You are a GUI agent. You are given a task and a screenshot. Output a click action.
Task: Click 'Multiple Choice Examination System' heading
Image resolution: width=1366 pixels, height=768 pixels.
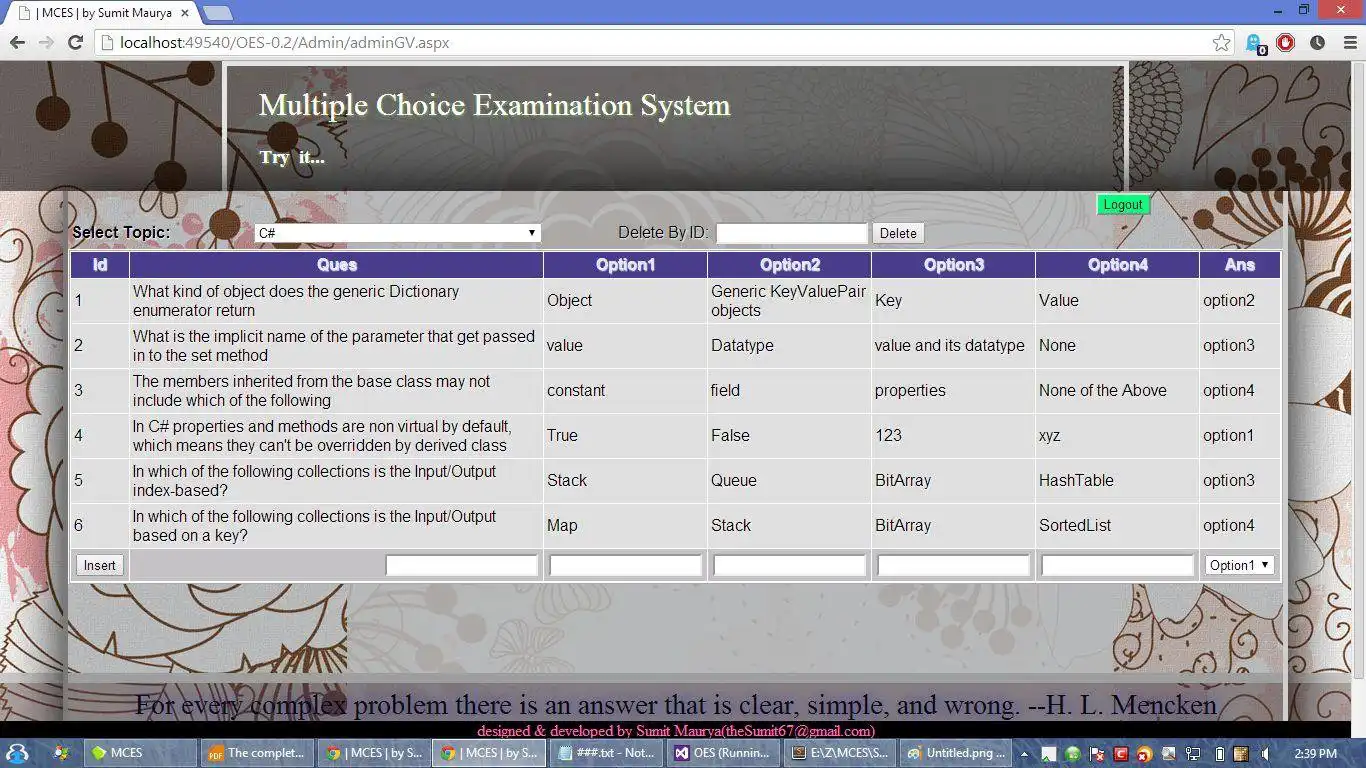coord(494,105)
